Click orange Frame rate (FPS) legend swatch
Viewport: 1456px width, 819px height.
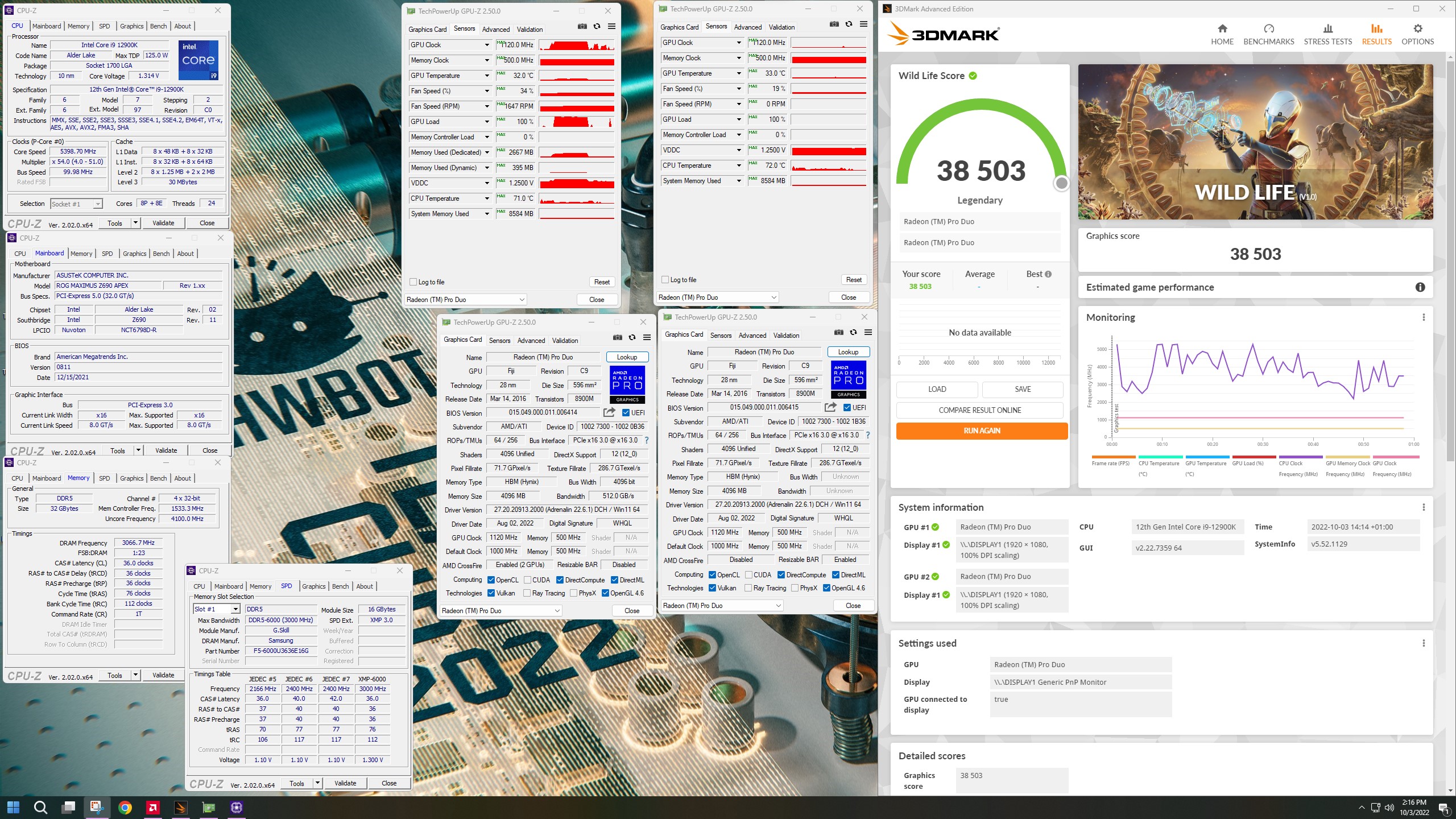[1113, 457]
